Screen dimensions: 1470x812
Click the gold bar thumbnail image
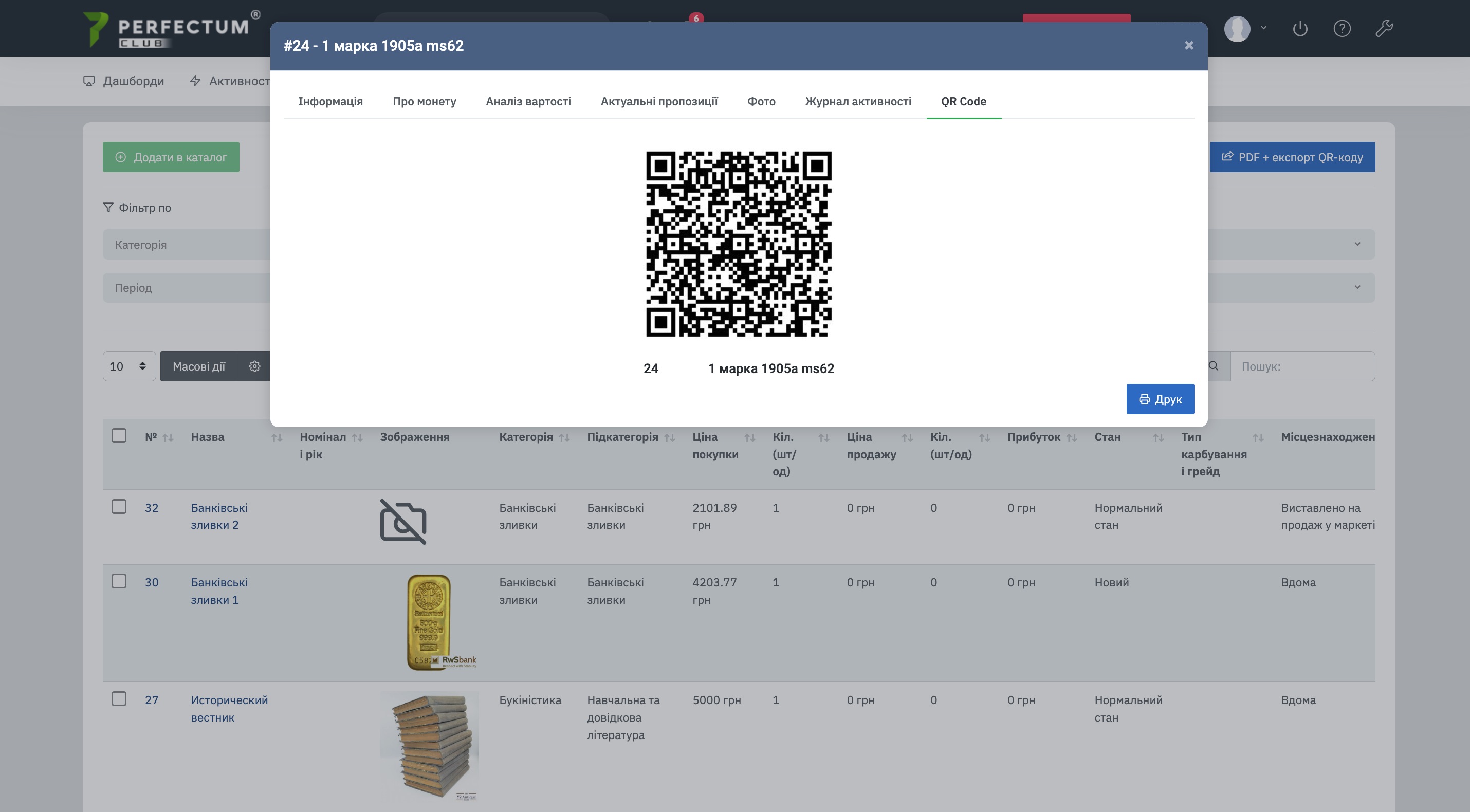click(429, 622)
